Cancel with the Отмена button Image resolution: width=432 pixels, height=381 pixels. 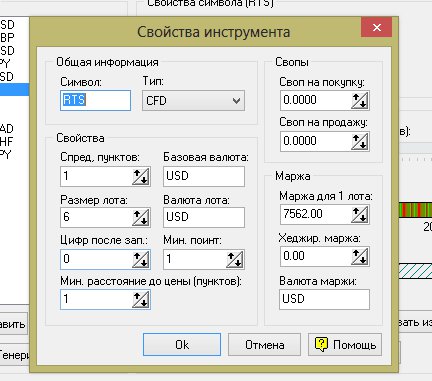(264, 345)
